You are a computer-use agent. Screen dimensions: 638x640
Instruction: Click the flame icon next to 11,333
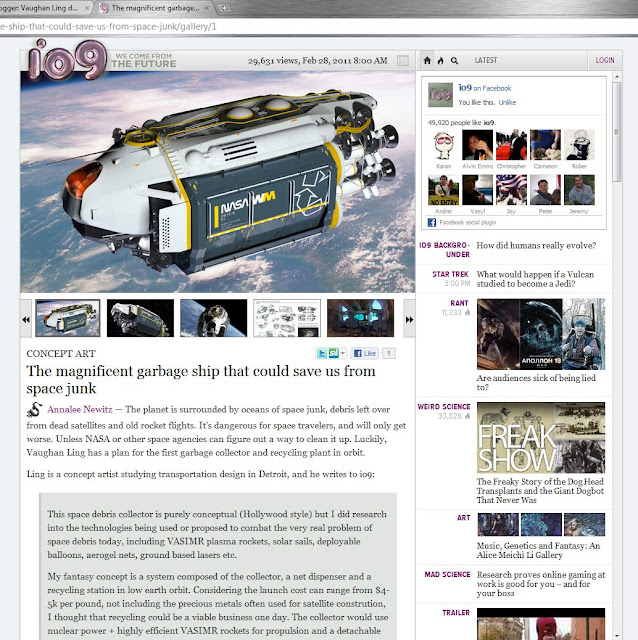(467, 312)
